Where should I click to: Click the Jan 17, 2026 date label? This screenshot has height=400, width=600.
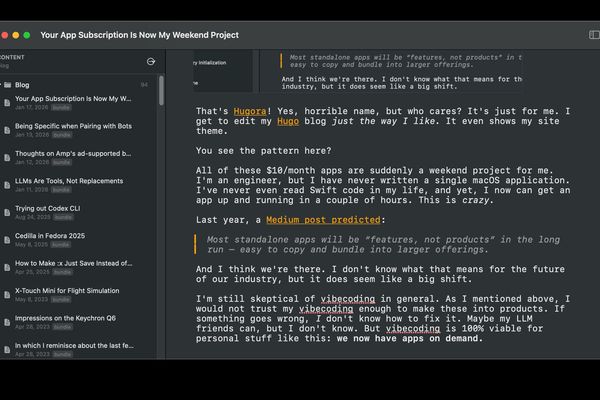pos(32,108)
